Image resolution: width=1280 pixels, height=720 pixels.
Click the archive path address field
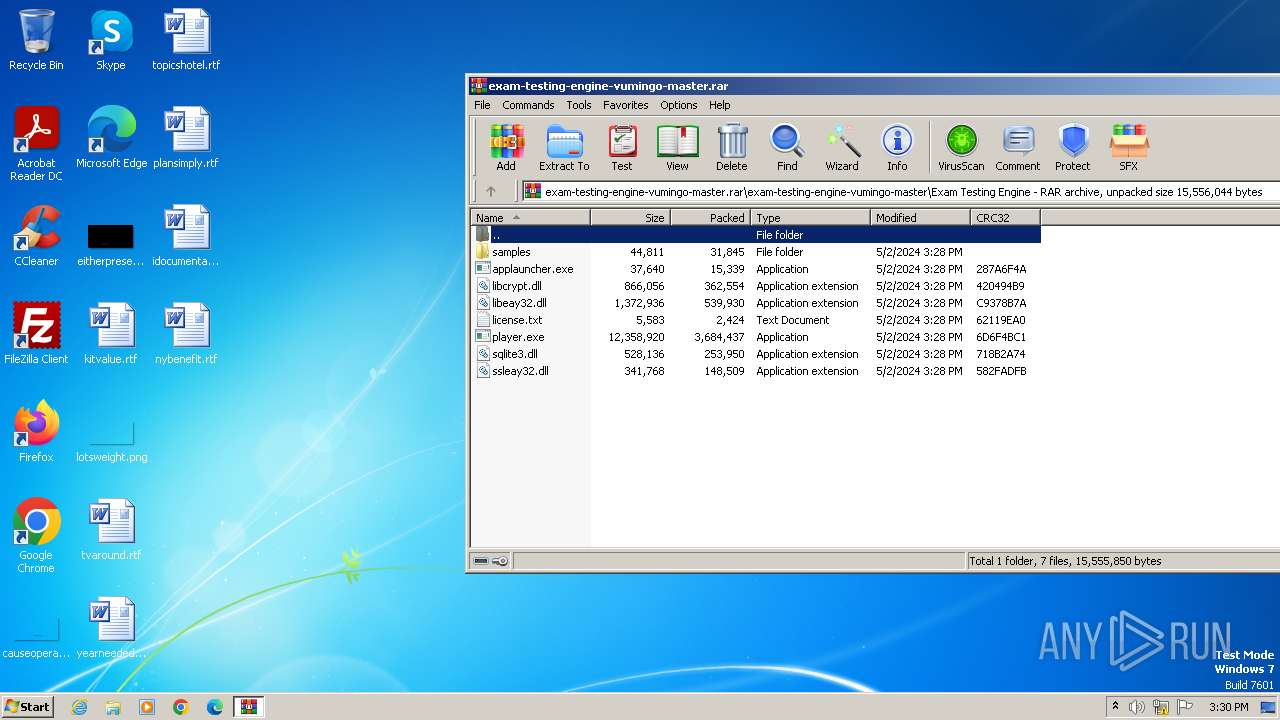(900, 191)
